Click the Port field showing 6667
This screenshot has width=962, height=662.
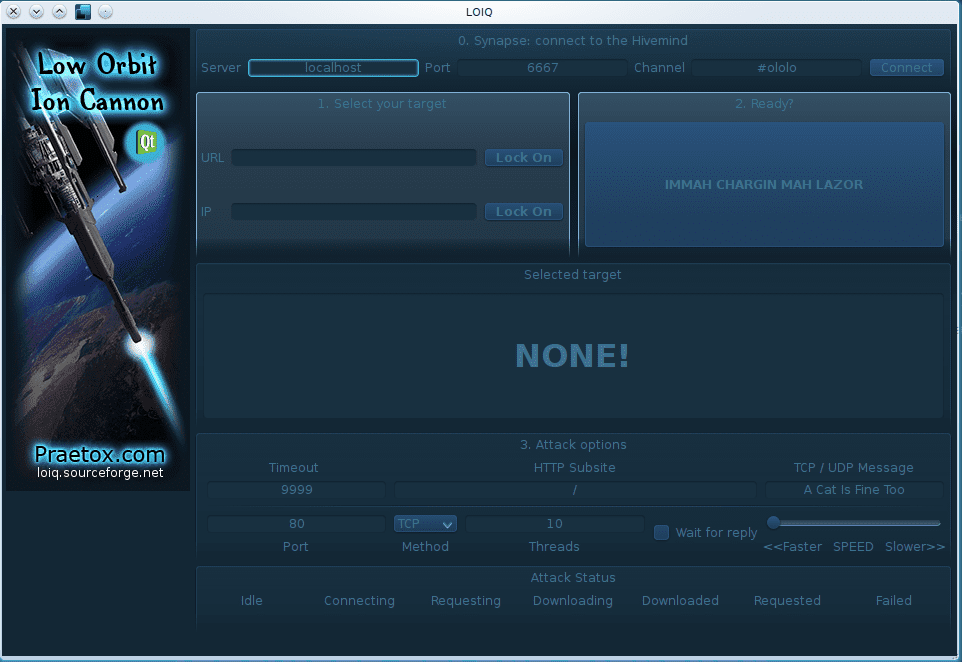point(542,68)
